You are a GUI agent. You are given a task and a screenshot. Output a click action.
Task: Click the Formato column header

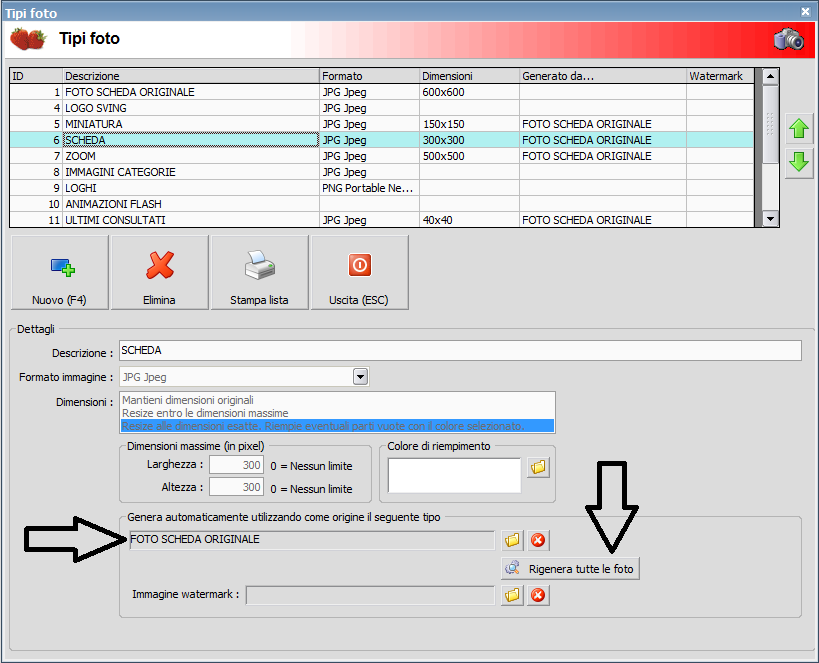[x=369, y=76]
